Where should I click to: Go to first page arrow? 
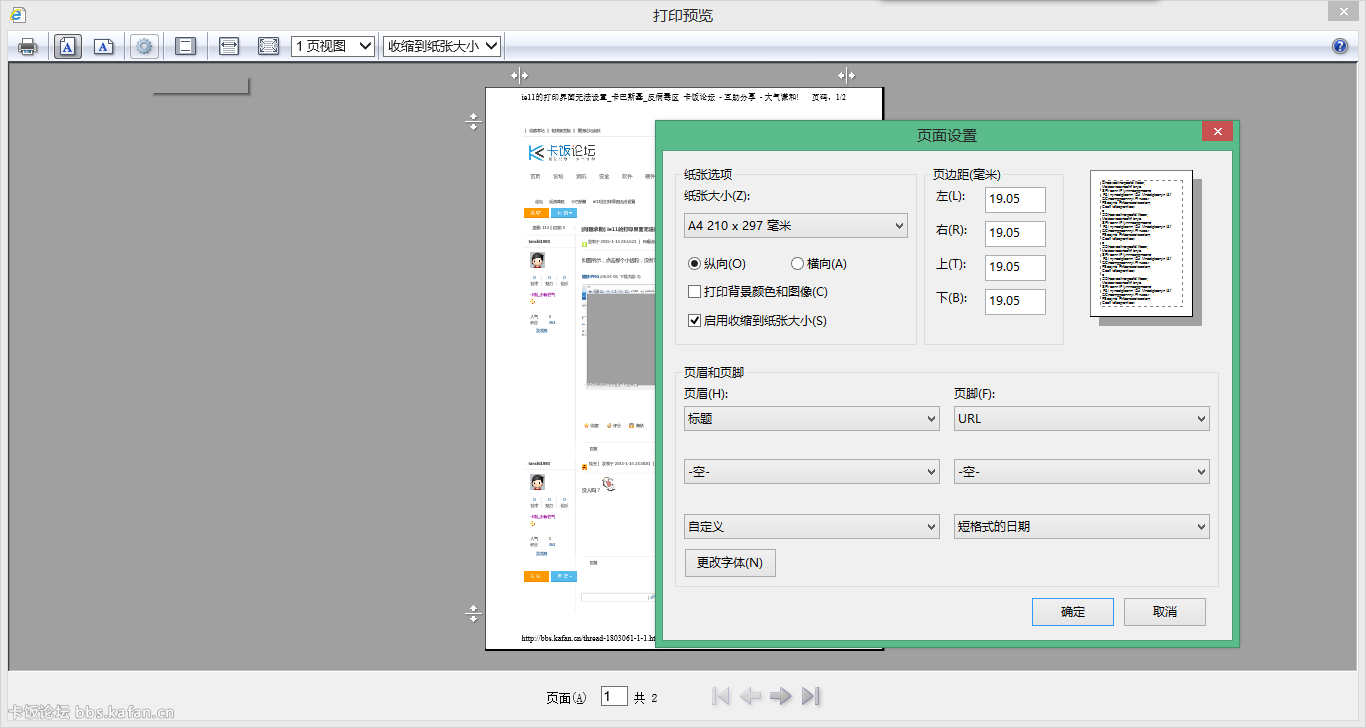720,696
